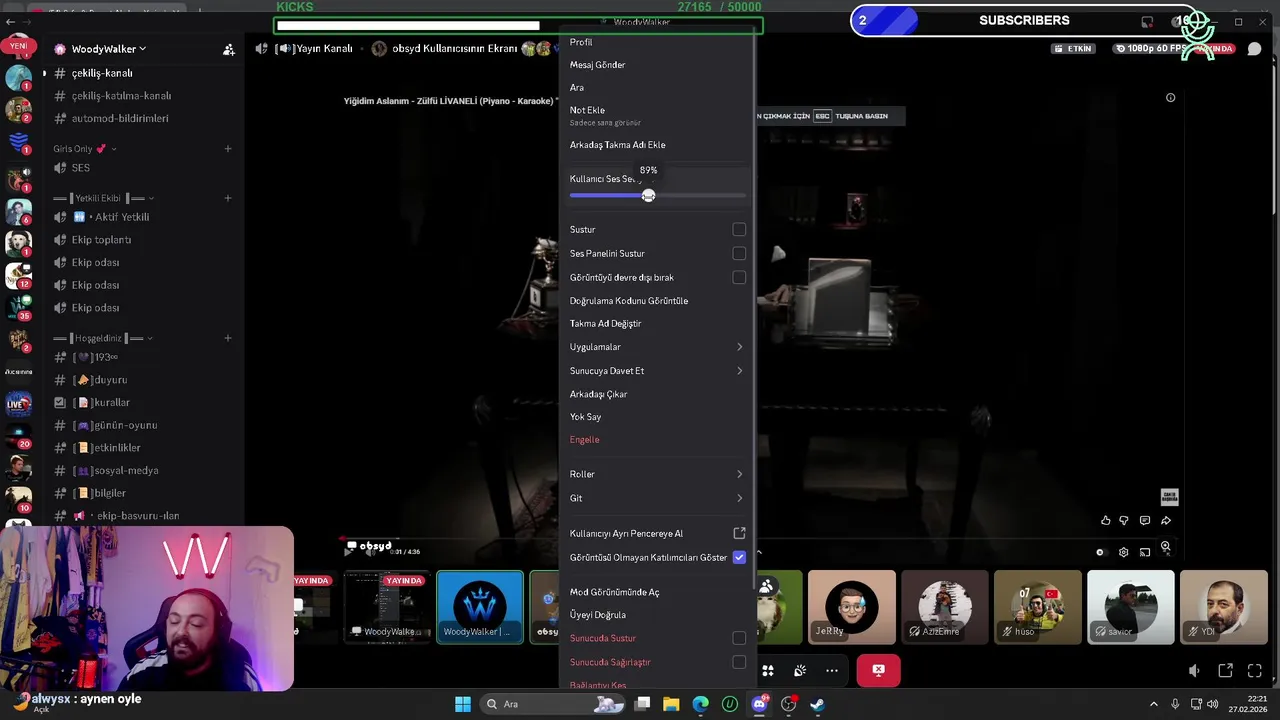Screen dimensions: 1280x720
Task: Tick the Sunucuda Sustur checkbox
Action: click(739, 638)
